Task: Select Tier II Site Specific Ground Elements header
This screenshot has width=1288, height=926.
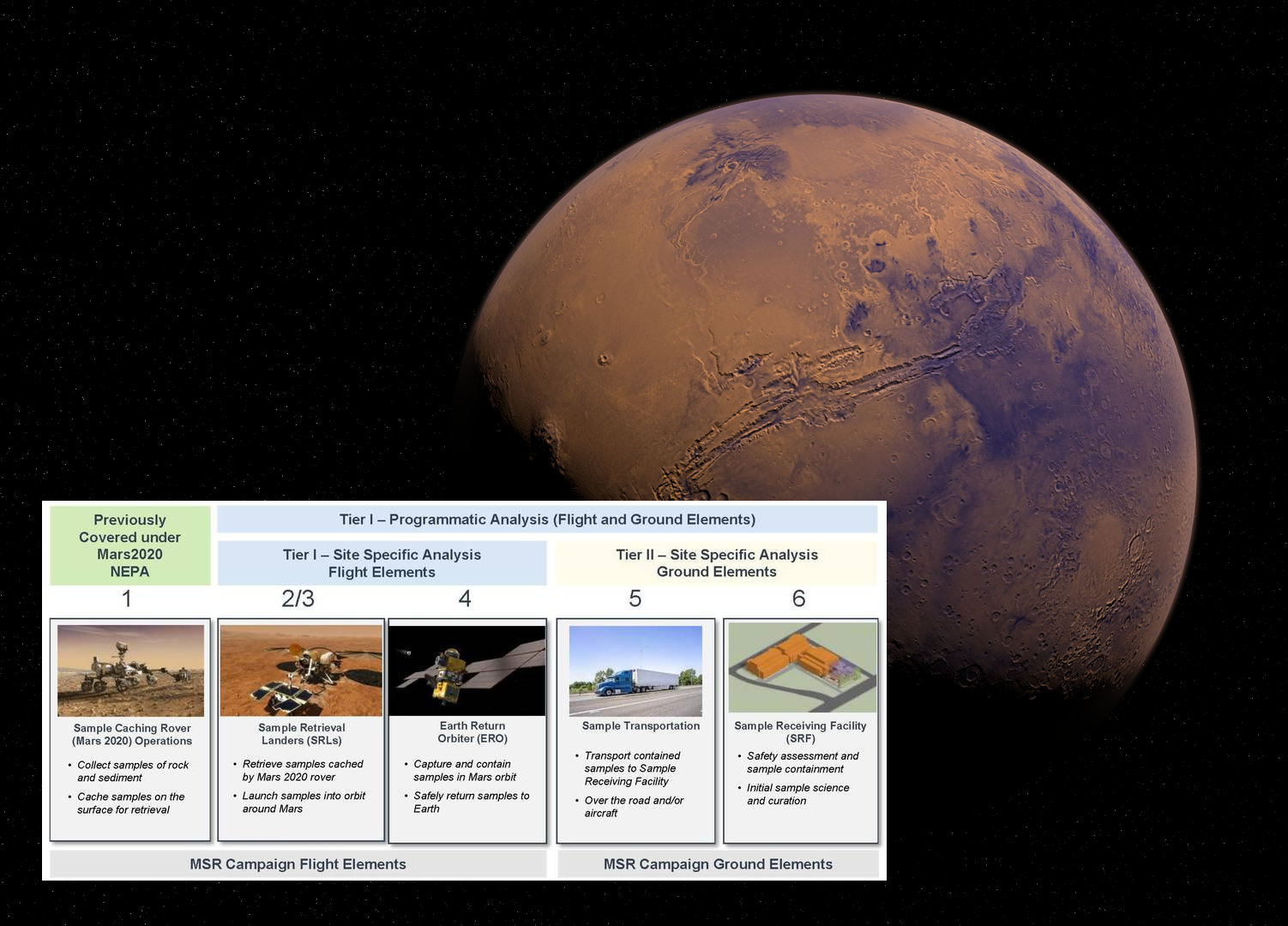Action: (716, 563)
